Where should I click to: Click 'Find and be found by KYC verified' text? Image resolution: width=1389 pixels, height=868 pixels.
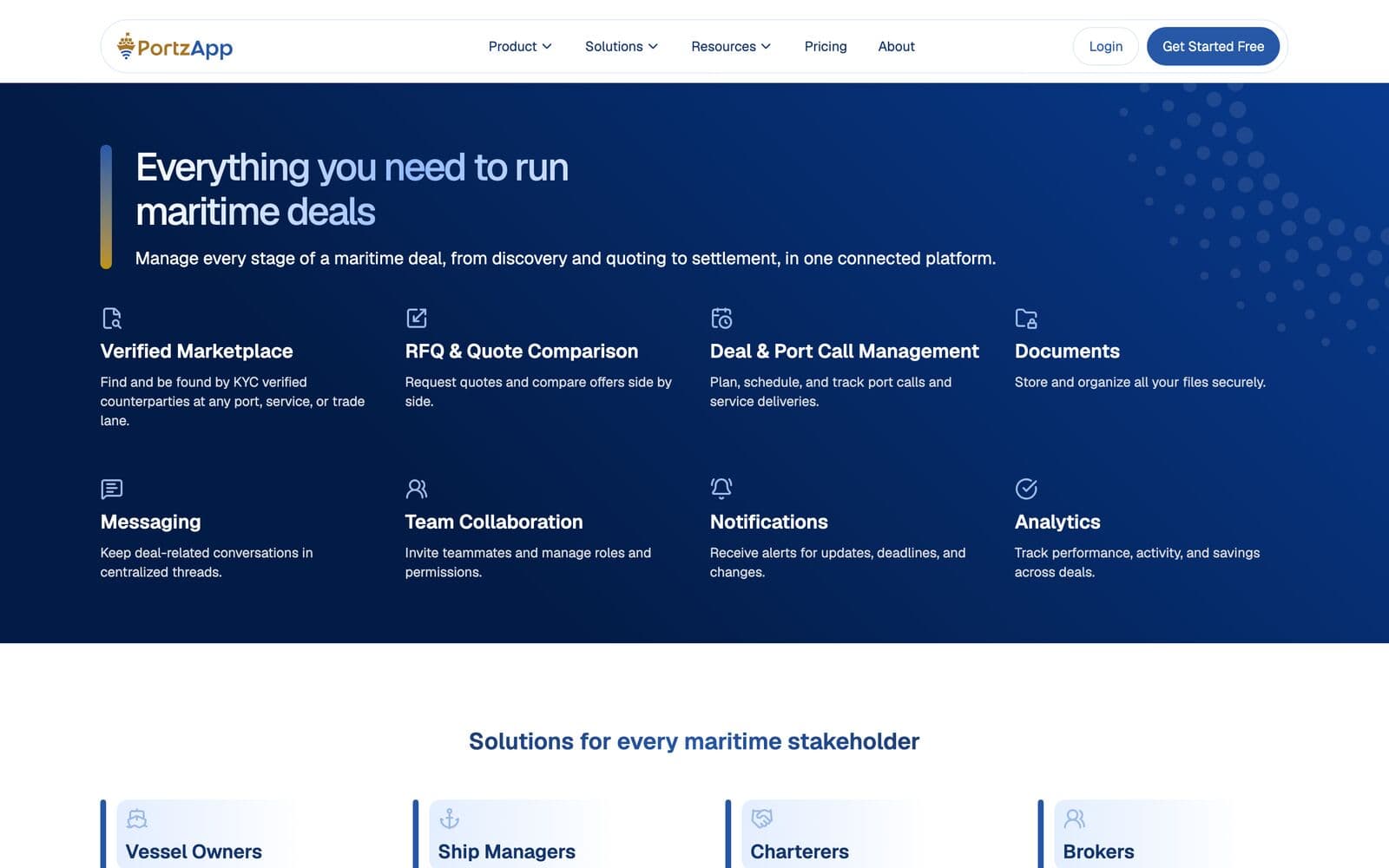pyautogui.click(x=233, y=401)
